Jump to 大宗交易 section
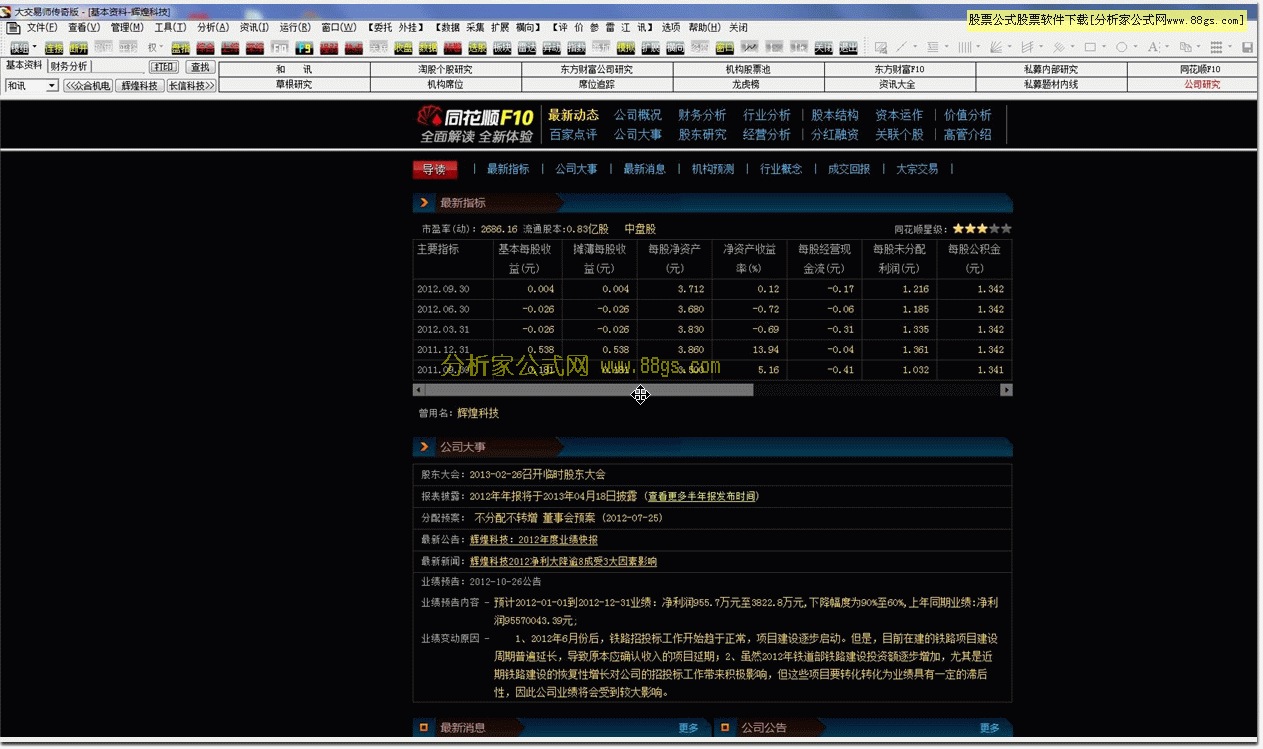 click(x=917, y=170)
